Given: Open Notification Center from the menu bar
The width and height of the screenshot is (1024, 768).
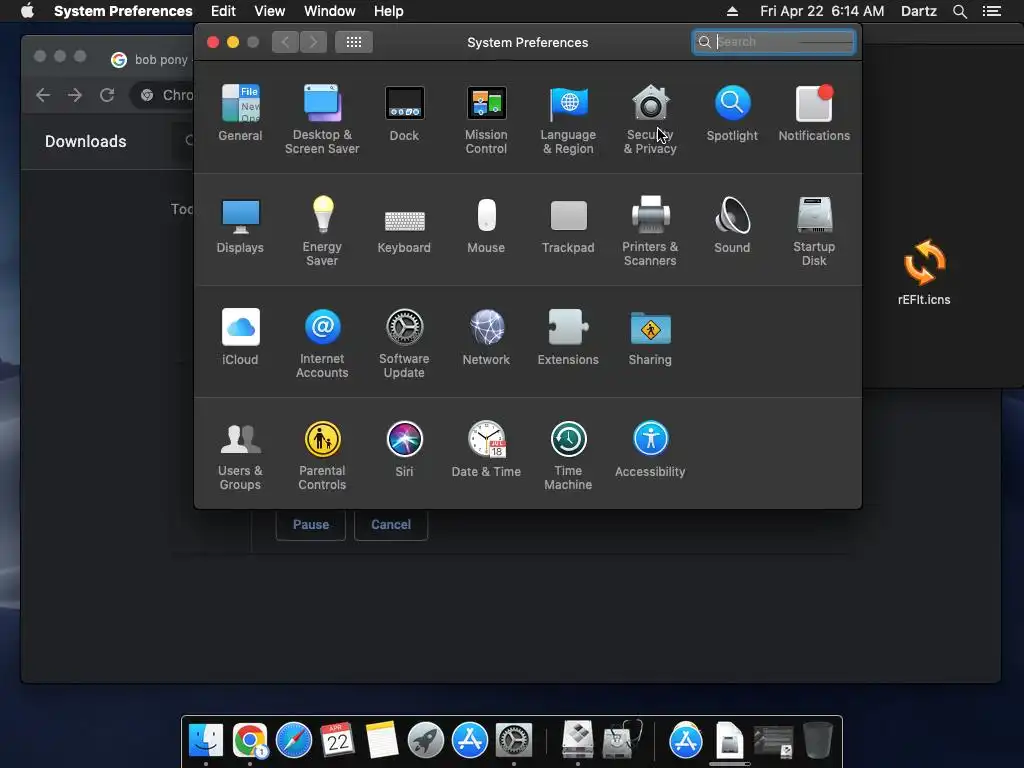Looking at the screenshot, I should (992, 11).
